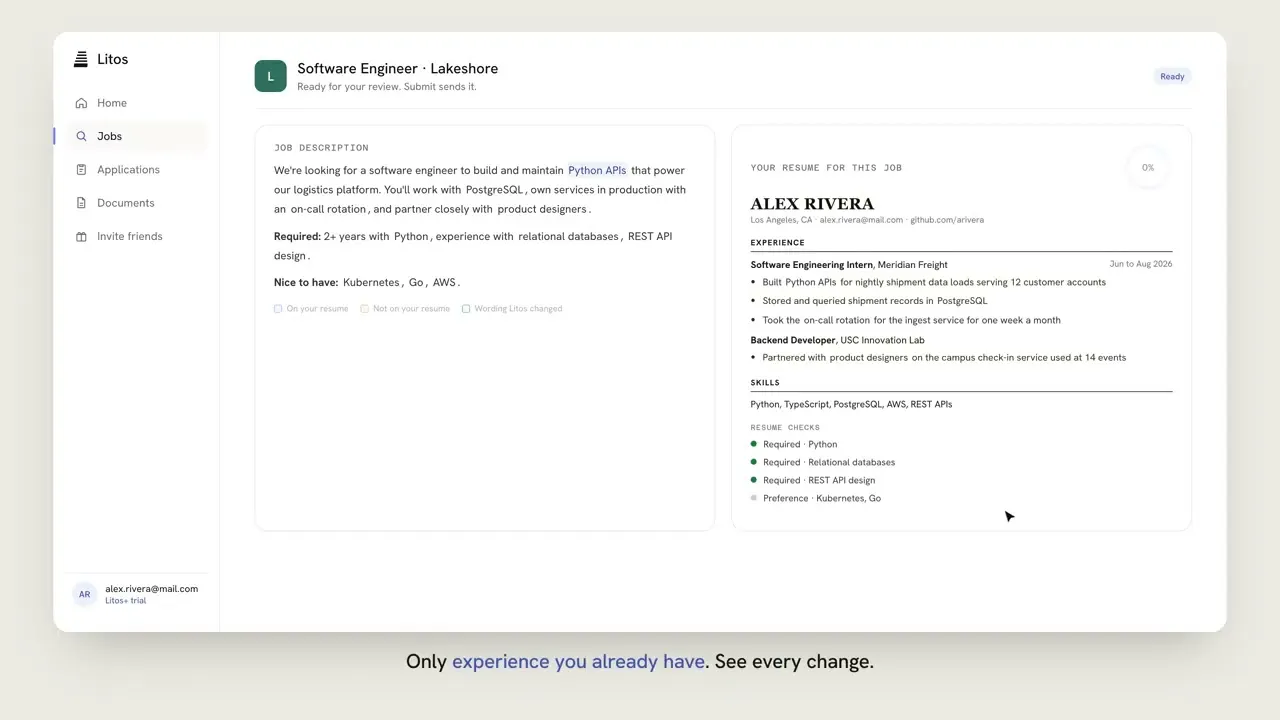This screenshot has width=1280, height=720.
Task: Go to Applications in the sidebar
Action: coord(137,170)
